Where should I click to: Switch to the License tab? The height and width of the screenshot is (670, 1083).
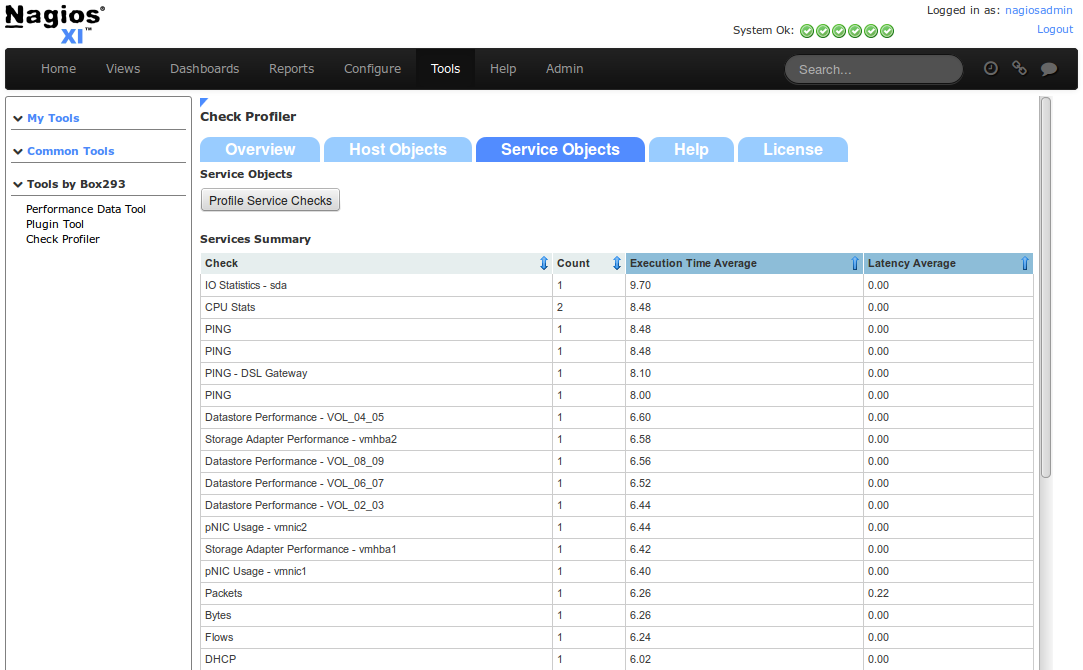point(793,150)
